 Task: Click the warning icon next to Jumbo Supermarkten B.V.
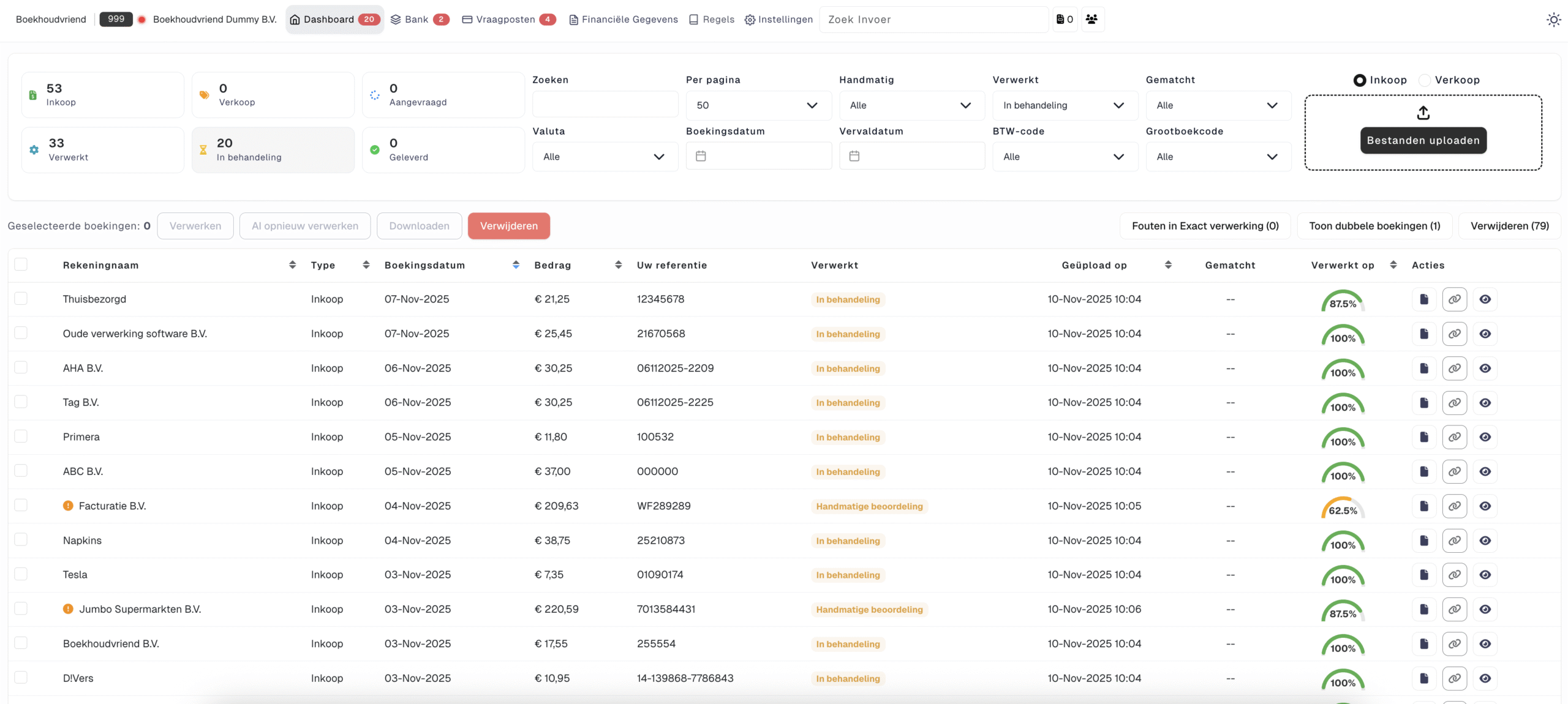tap(68, 609)
